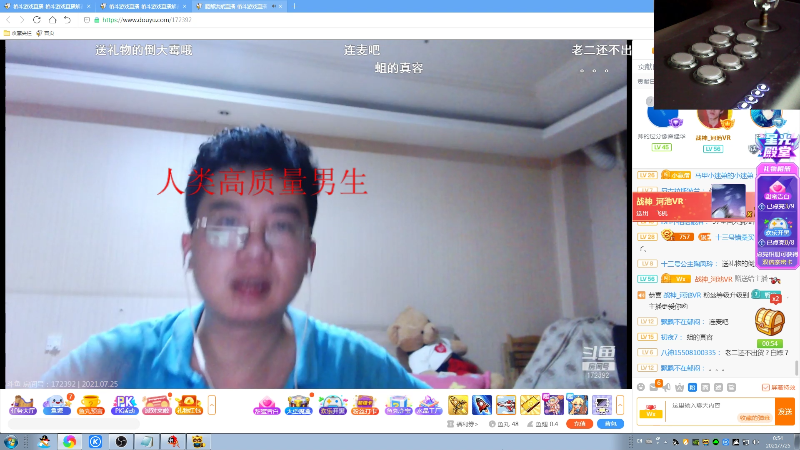Image resolution: width=800 pixels, height=450 pixels.
Task: Open a new browser tab with plus
Action: coord(294,6)
